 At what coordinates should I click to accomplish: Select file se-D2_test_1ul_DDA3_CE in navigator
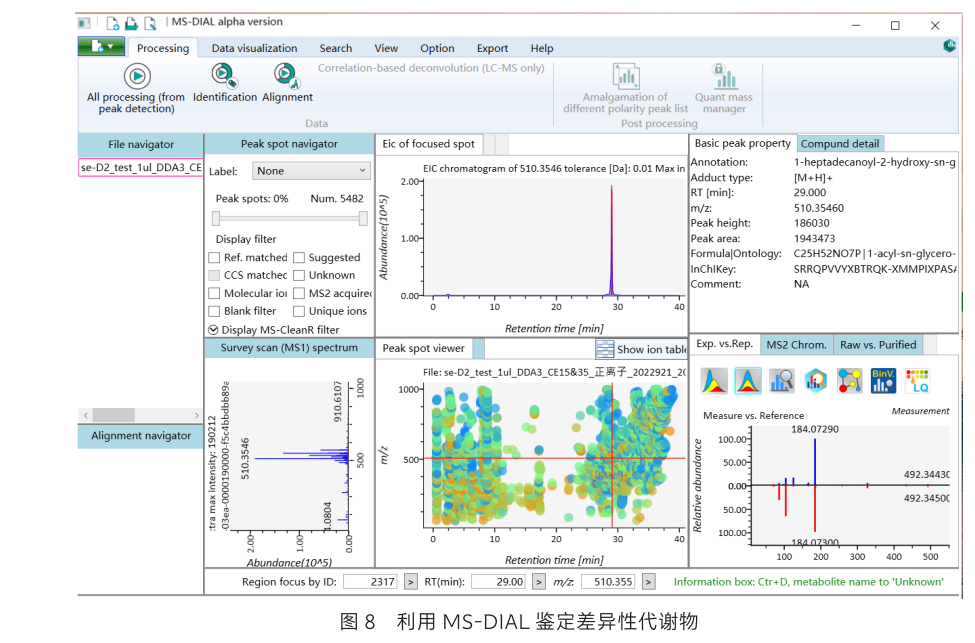tap(141, 167)
